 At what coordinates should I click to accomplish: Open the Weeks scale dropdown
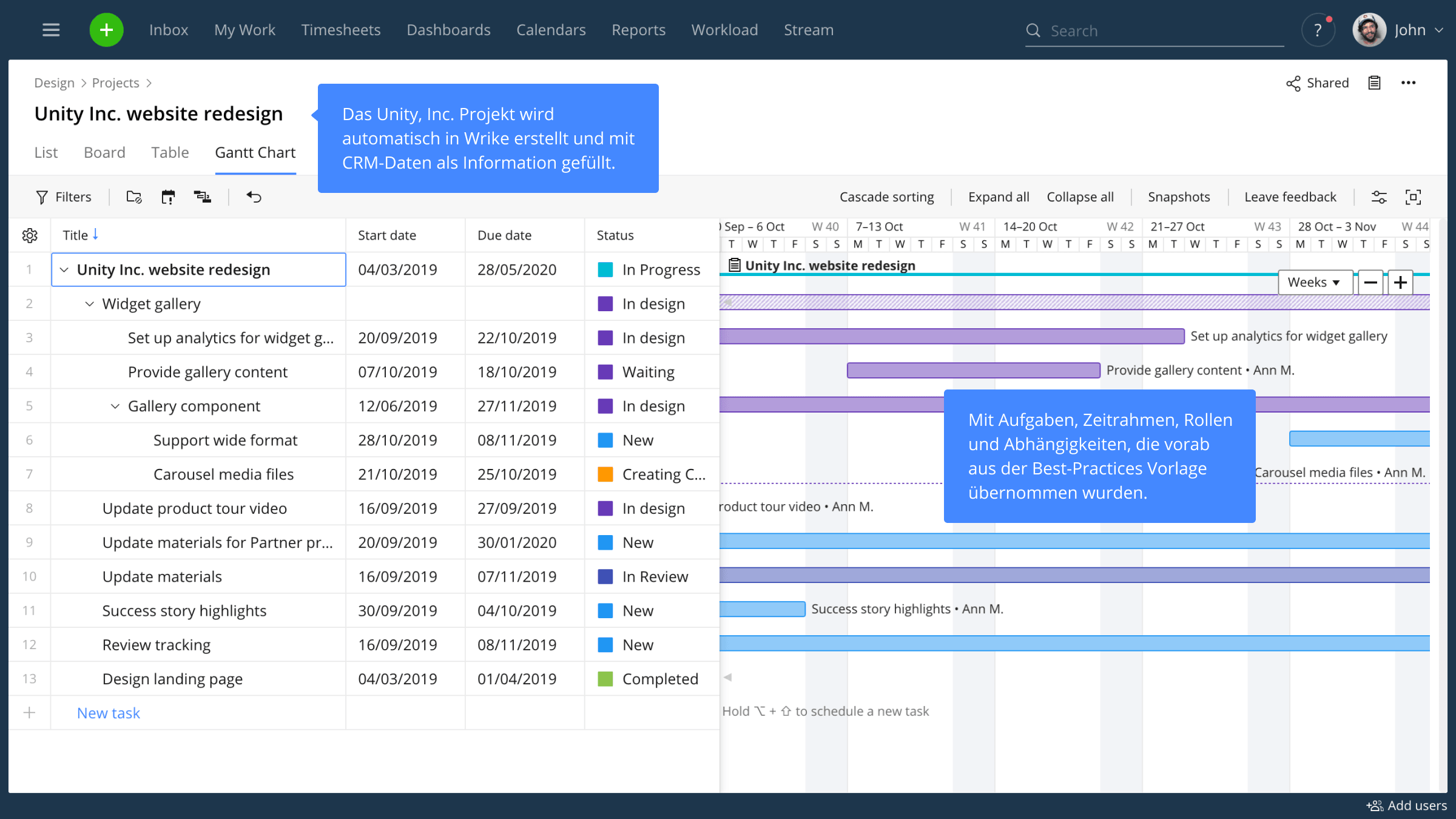tap(1315, 282)
